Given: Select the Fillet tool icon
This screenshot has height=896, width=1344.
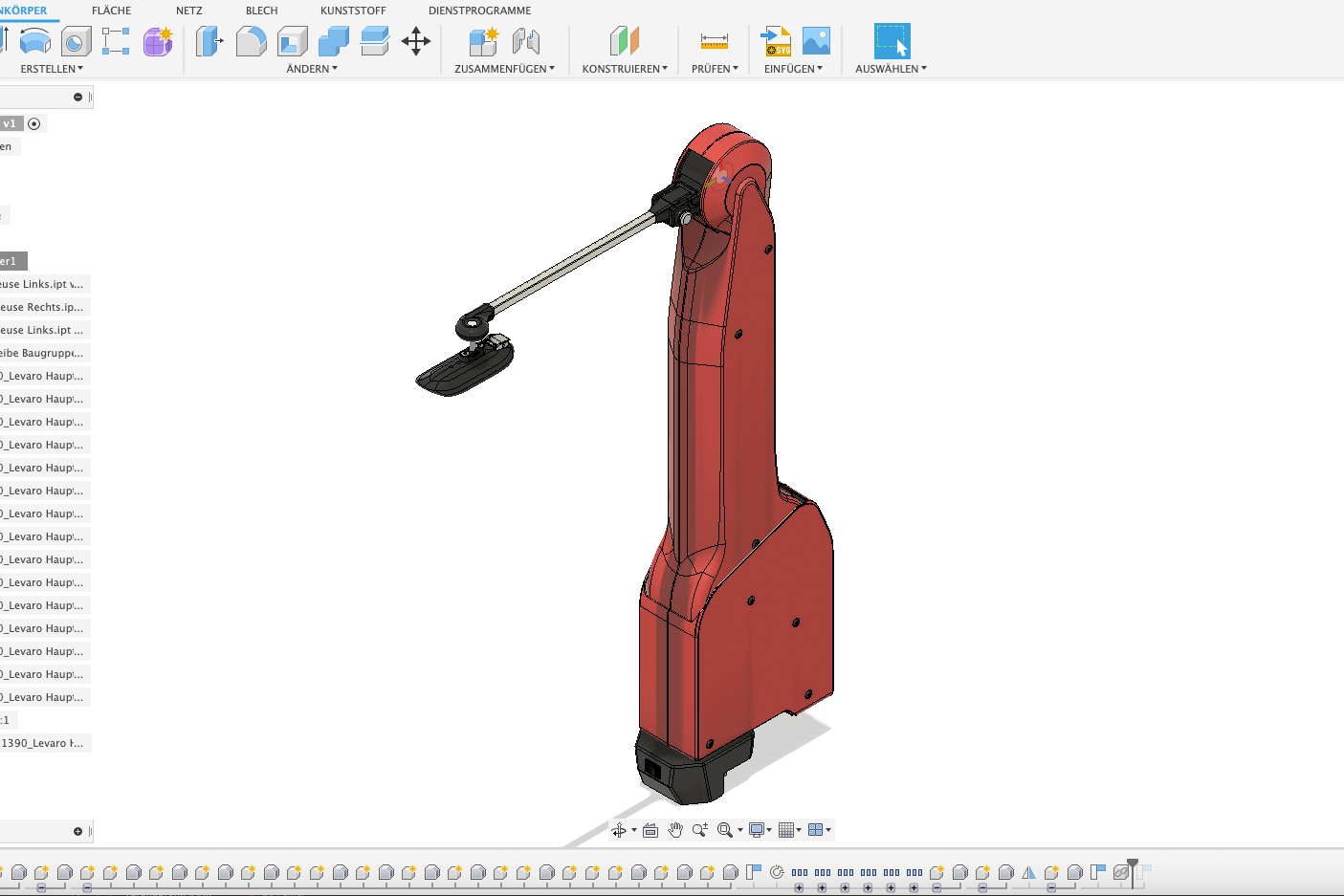Looking at the screenshot, I should pos(251,41).
